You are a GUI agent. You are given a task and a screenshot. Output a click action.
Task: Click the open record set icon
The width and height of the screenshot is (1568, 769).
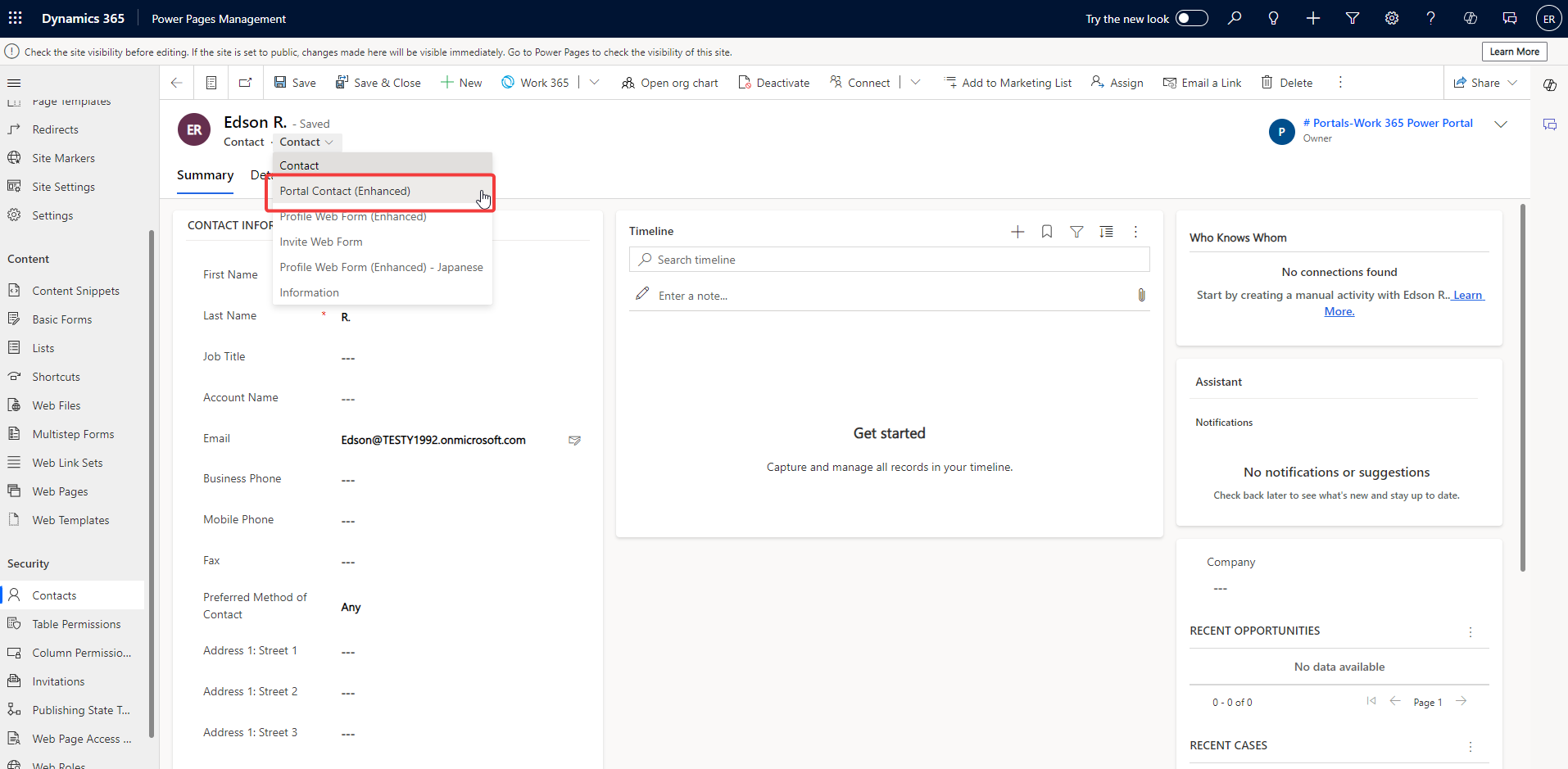[x=211, y=83]
